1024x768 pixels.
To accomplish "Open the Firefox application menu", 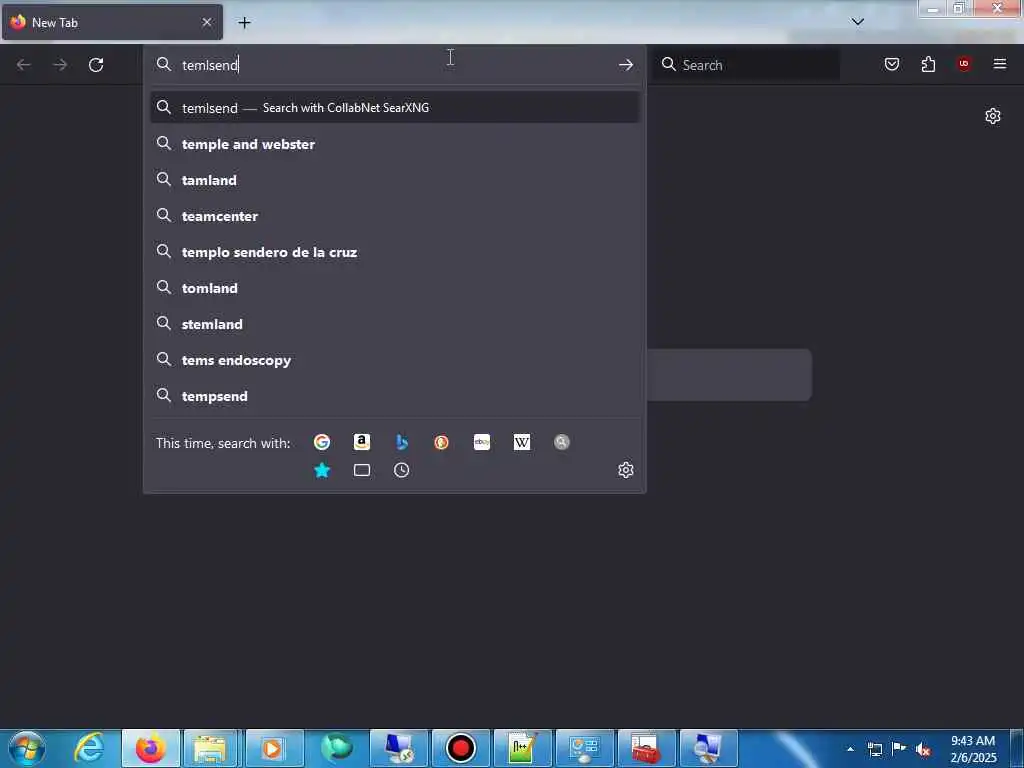I will click(x=1000, y=64).
